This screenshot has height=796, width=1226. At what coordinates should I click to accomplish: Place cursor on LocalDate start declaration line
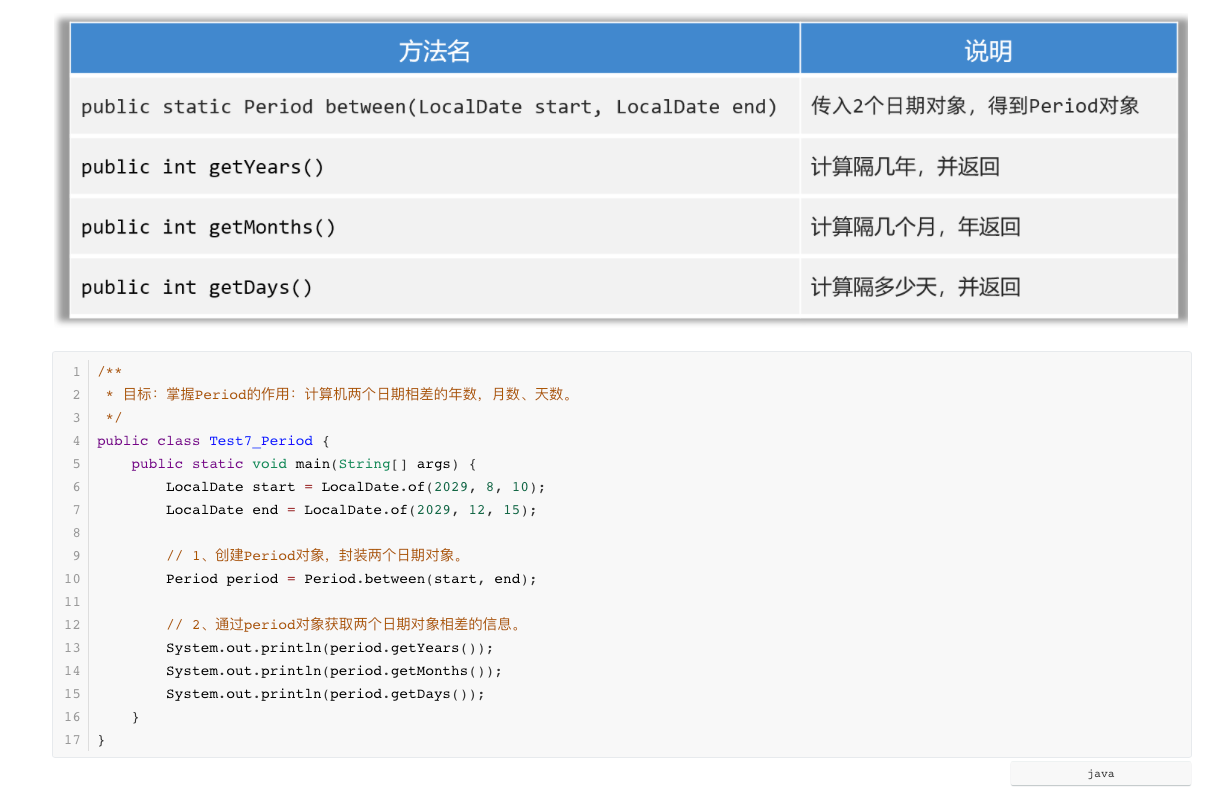[x=355, y=487]
